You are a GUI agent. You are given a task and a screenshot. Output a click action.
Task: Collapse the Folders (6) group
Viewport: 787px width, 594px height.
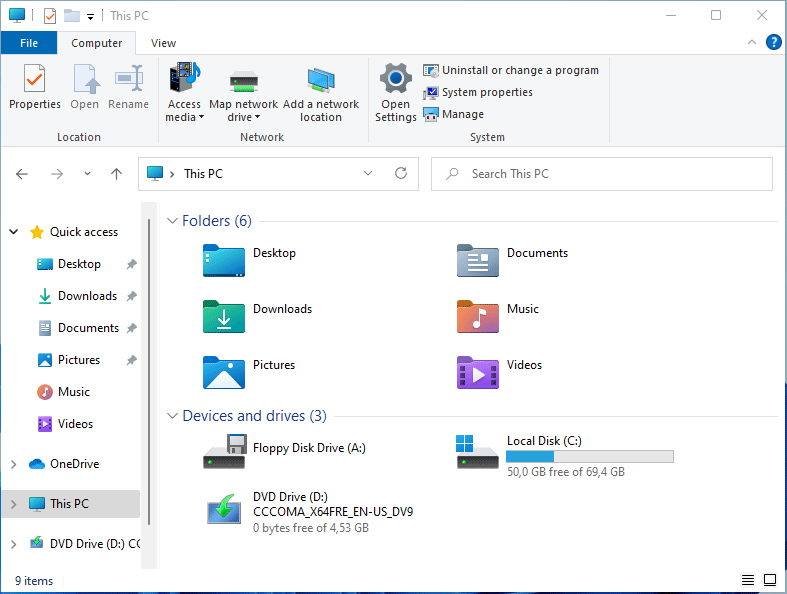[172, 221]
